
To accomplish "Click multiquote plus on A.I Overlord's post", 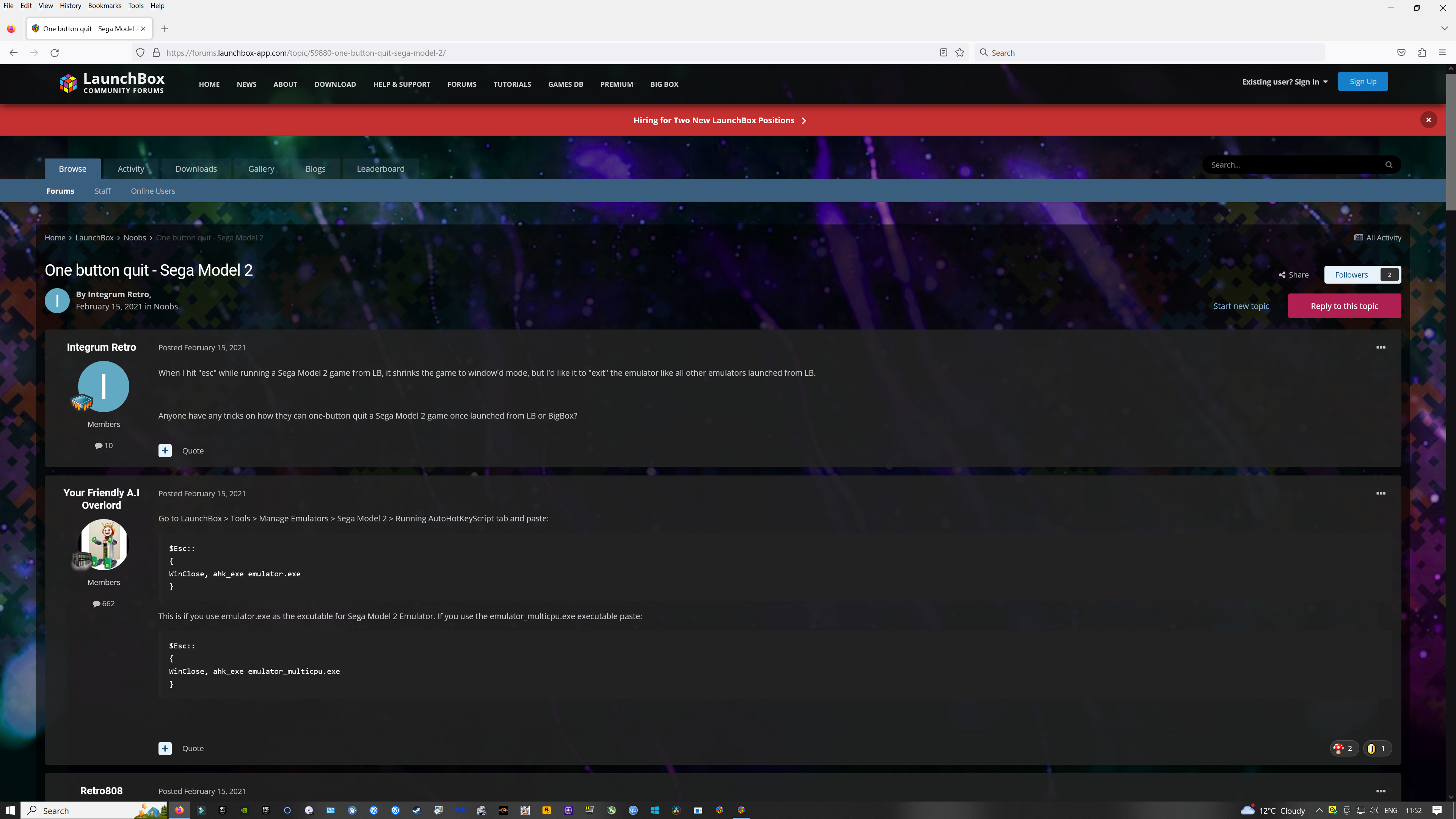I will pos(165,748).
